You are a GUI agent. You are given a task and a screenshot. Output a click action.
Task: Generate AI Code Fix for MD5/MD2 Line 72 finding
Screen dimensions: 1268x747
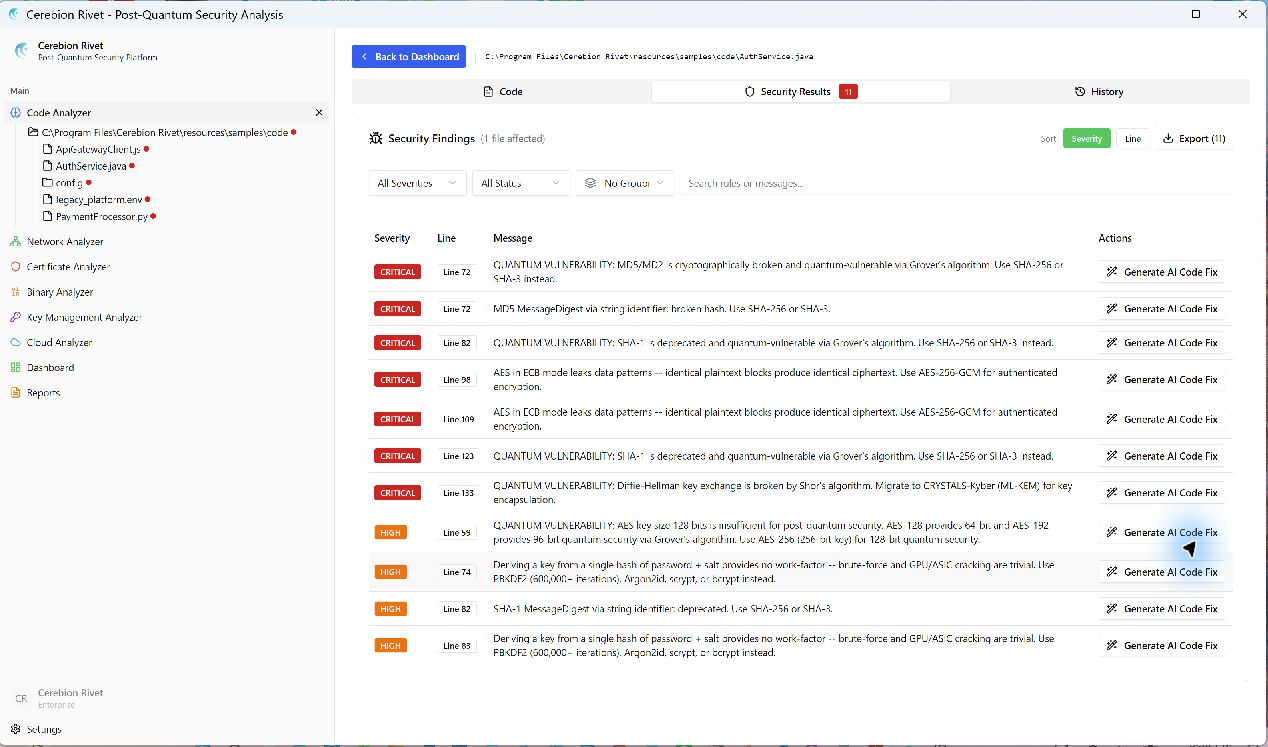1161,272
